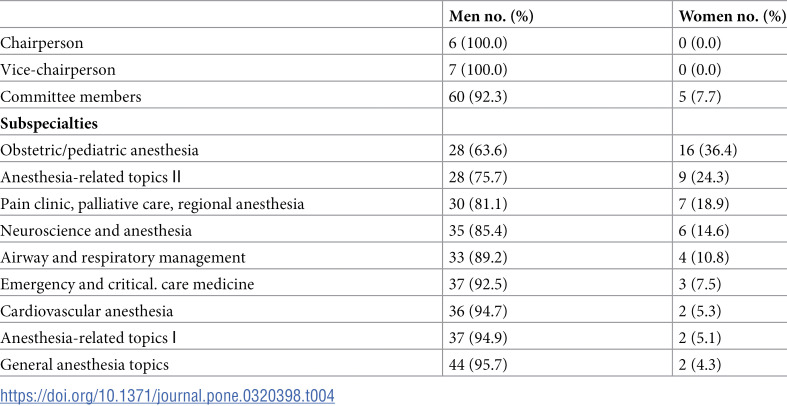Select Cardiovascular anesthesia row label
787x406 pixels.
(x=87, y=311)
